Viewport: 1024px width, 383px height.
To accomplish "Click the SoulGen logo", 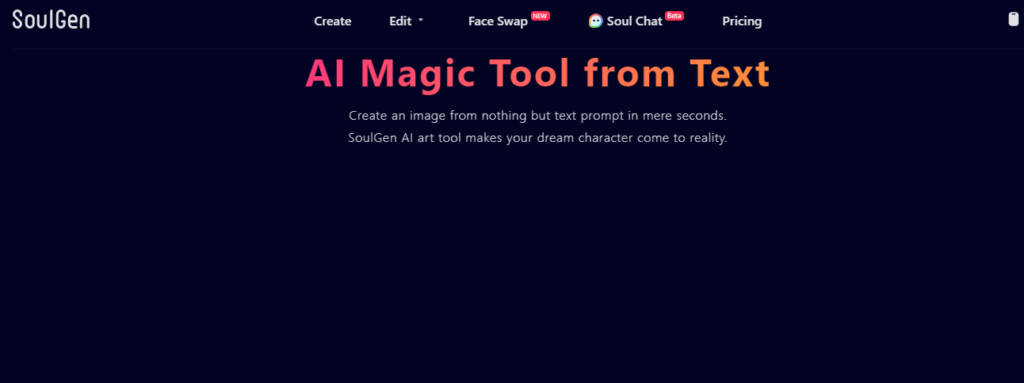I will click(x=51, y=20).
